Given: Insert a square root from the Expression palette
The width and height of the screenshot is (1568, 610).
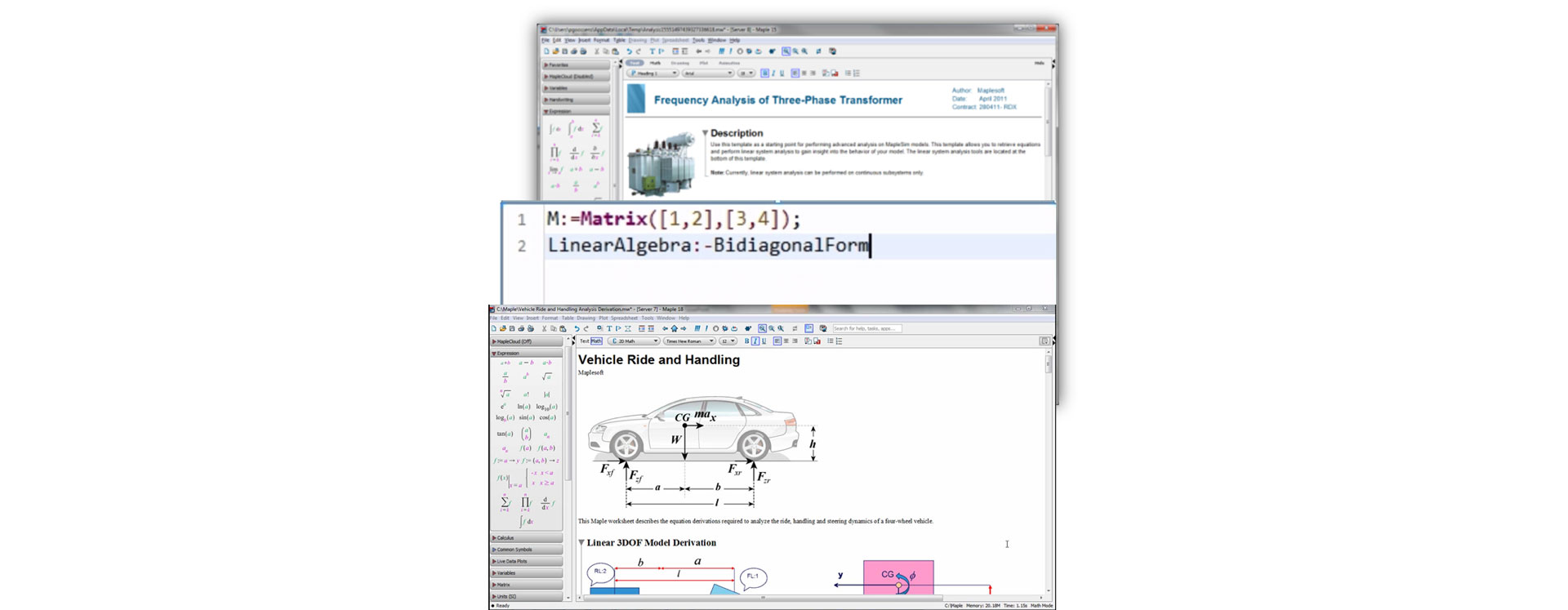Looking at the screenshot, I should (x=546, y=377).
